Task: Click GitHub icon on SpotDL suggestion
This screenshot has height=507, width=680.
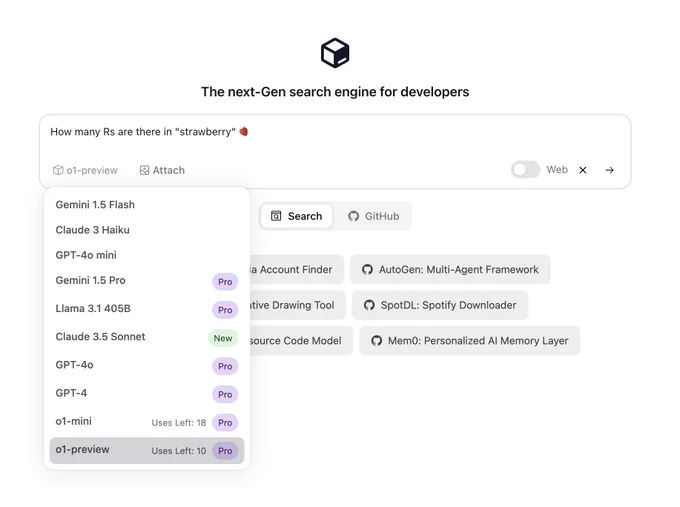Action: [x=369, y=305]
